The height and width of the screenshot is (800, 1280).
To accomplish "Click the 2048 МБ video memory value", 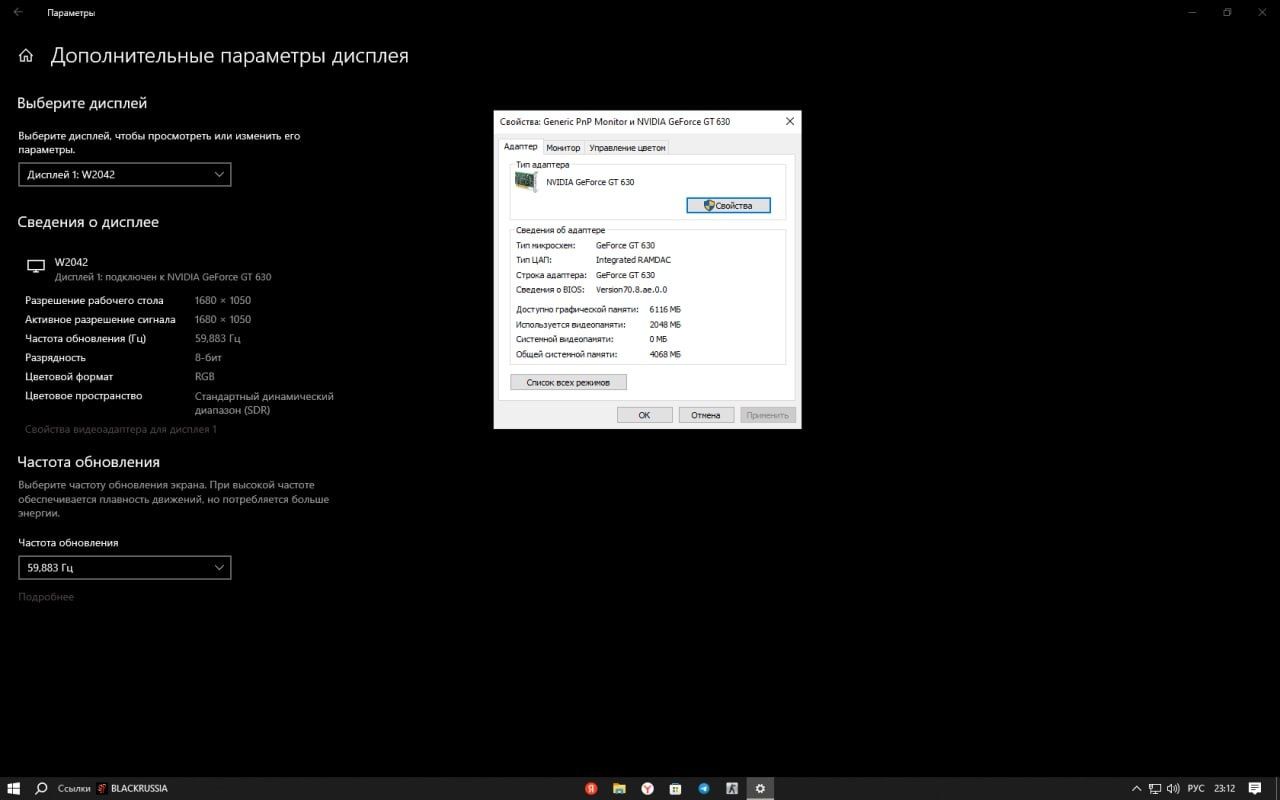I will pyautogui.click(x=665, y=325).
